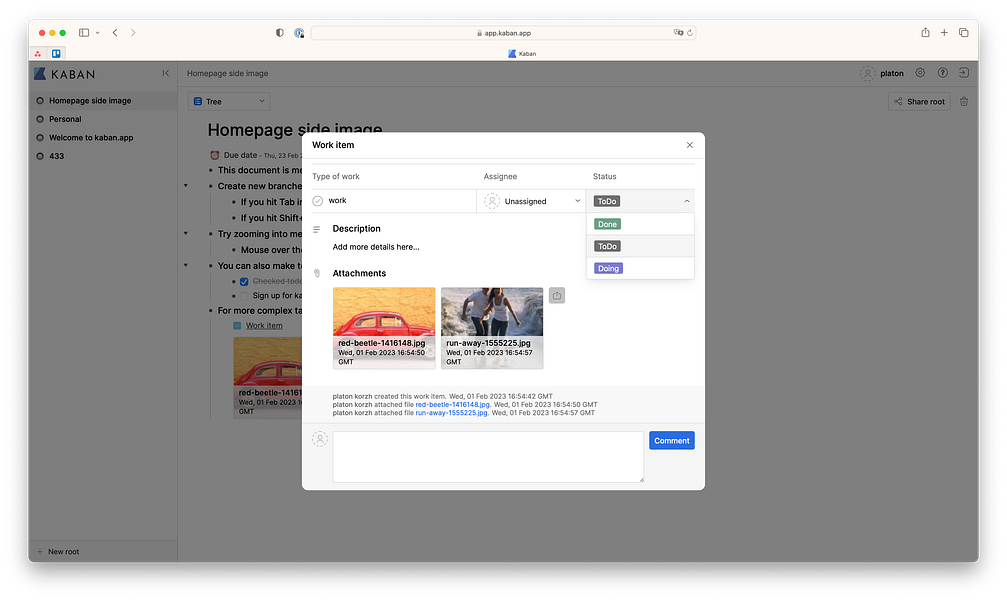The height and width of the screenshot is (600, 1007).
Task: Select Doing status option
Action: coord(640,269)
